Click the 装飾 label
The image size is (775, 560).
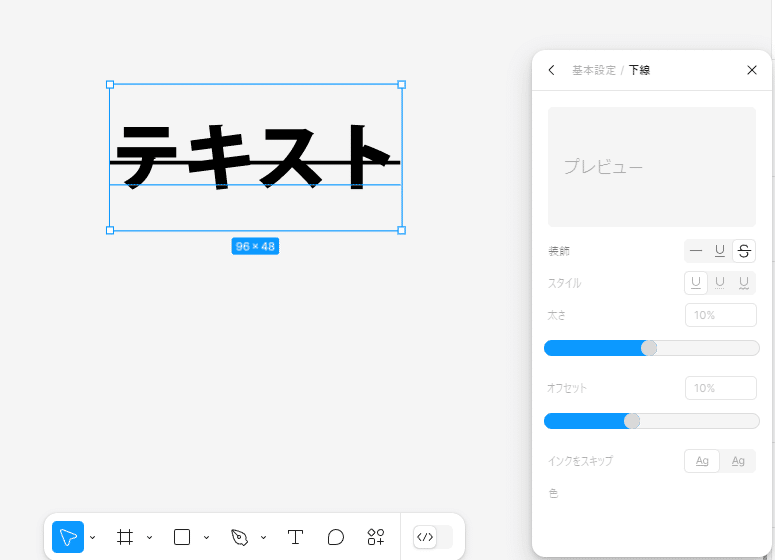559,251
